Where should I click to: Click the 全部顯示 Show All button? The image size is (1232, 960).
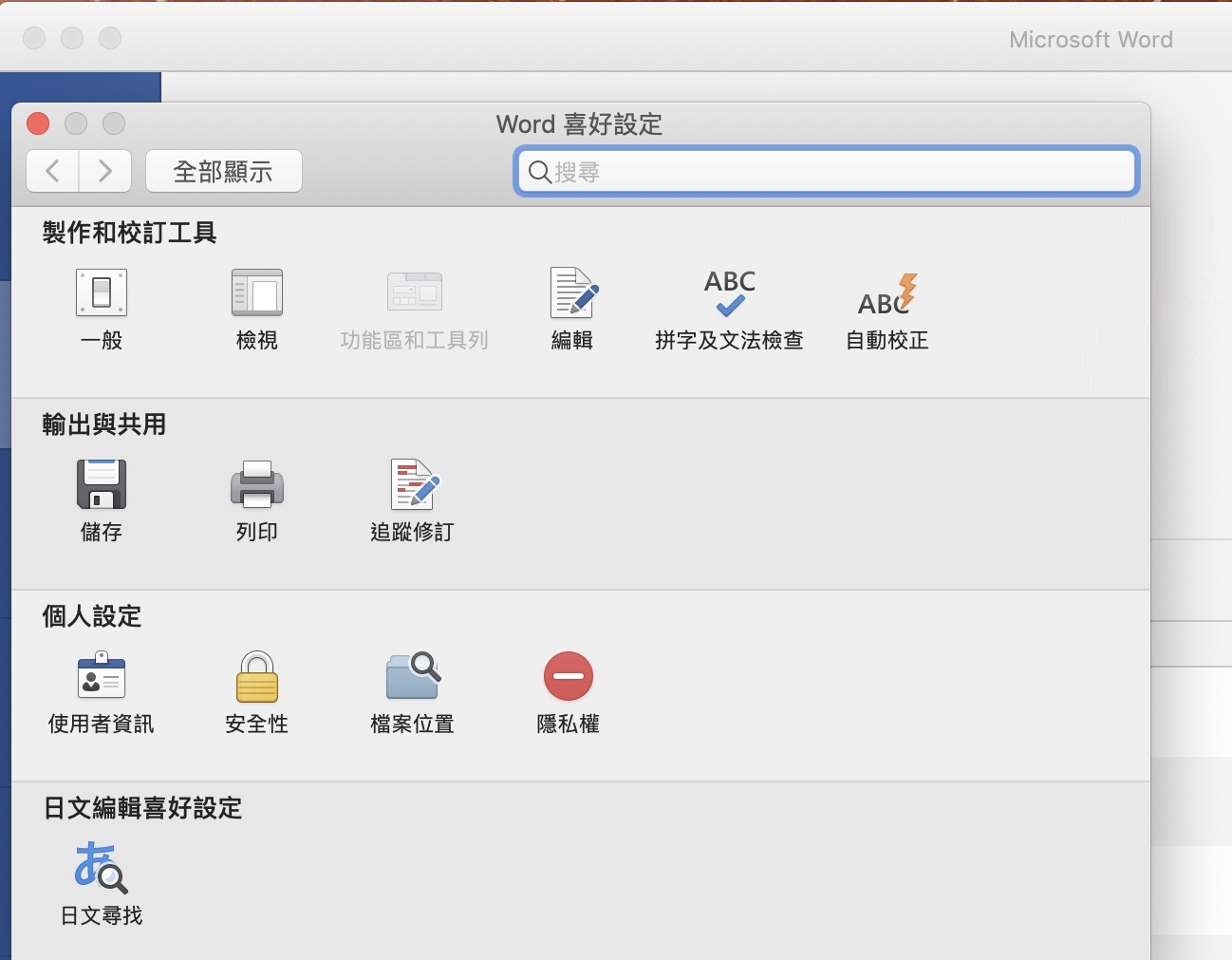tap(223, 171)
